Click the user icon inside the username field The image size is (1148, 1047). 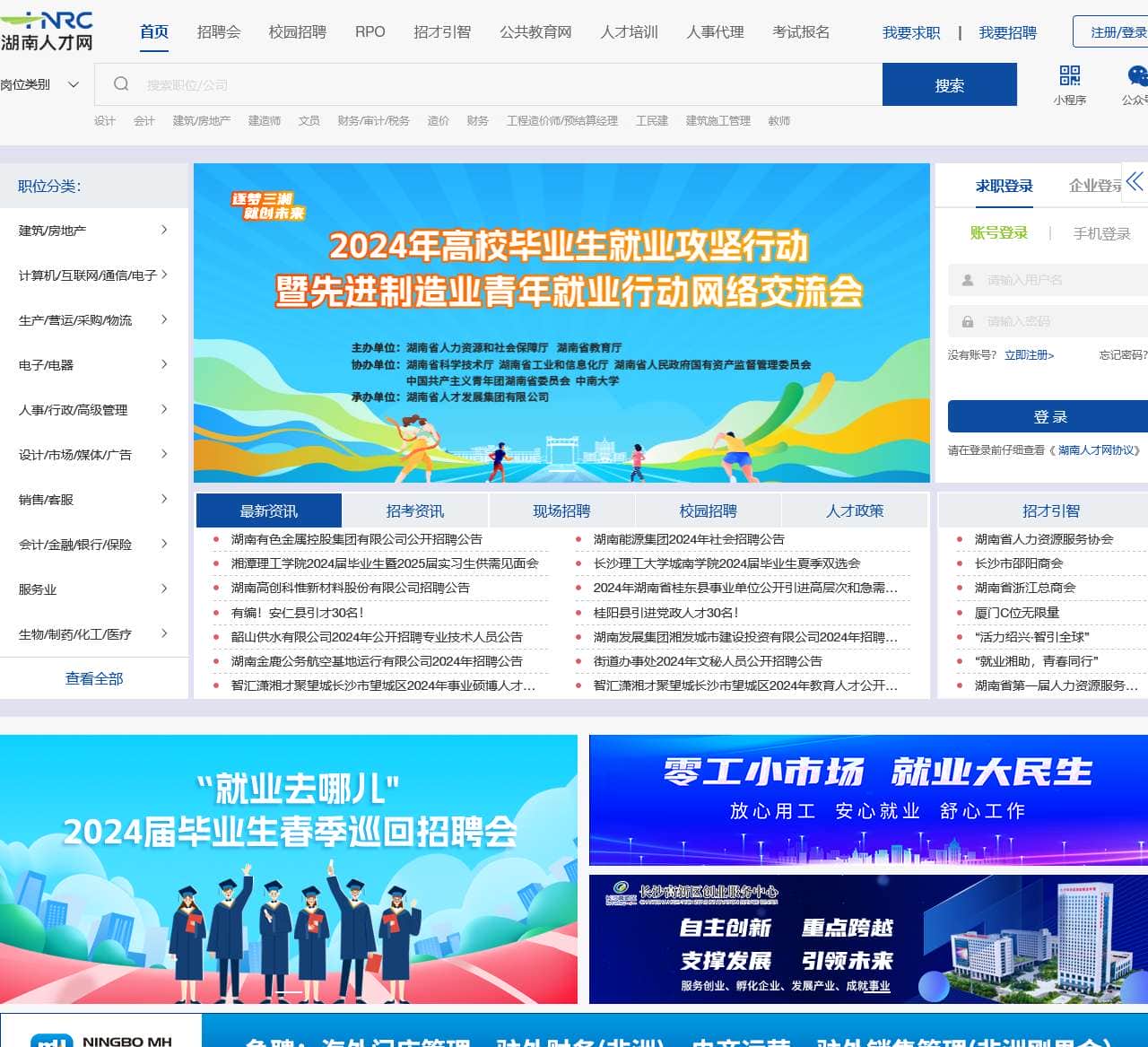point(969,279)
